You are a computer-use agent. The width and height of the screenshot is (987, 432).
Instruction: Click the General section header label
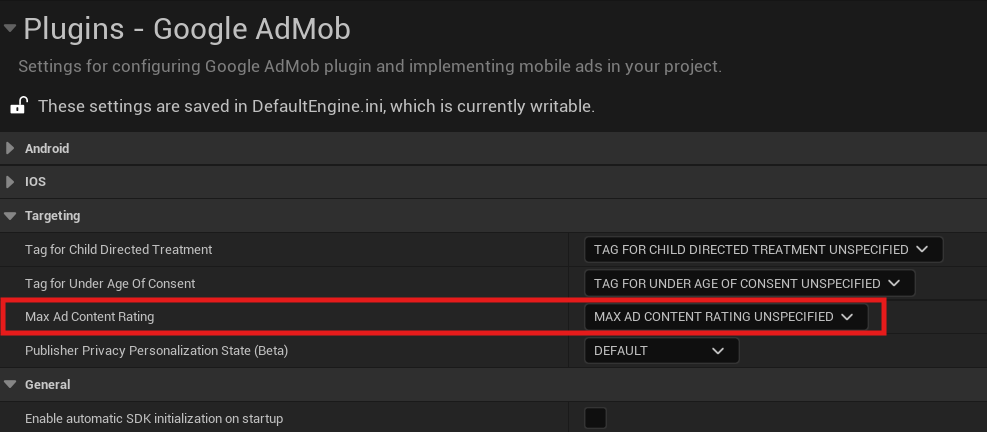pyautogui.click(x=47, y=384)
